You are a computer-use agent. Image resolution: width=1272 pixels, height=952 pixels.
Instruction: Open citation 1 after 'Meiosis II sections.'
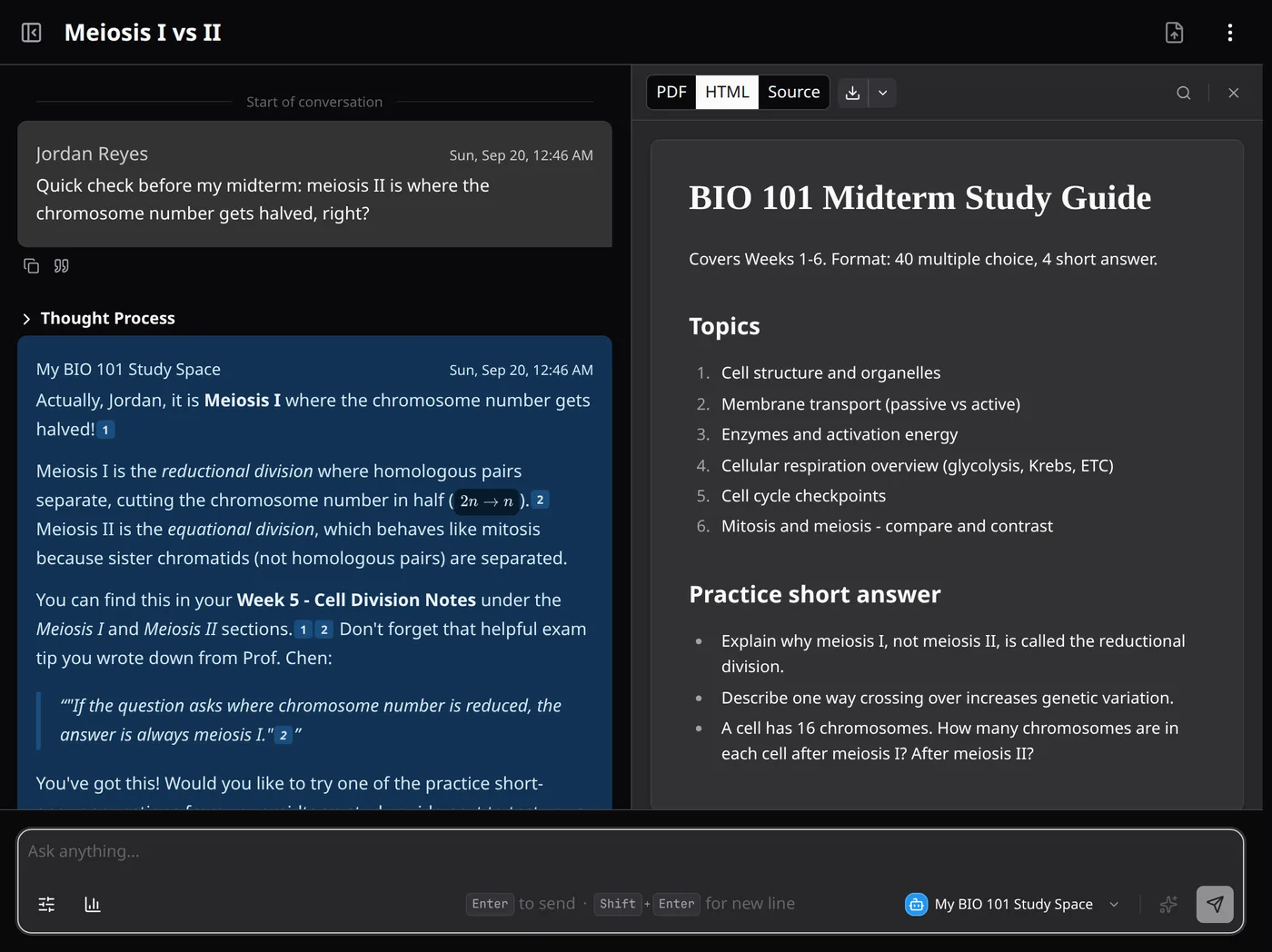pyautogui.click(x=303, y=630)
